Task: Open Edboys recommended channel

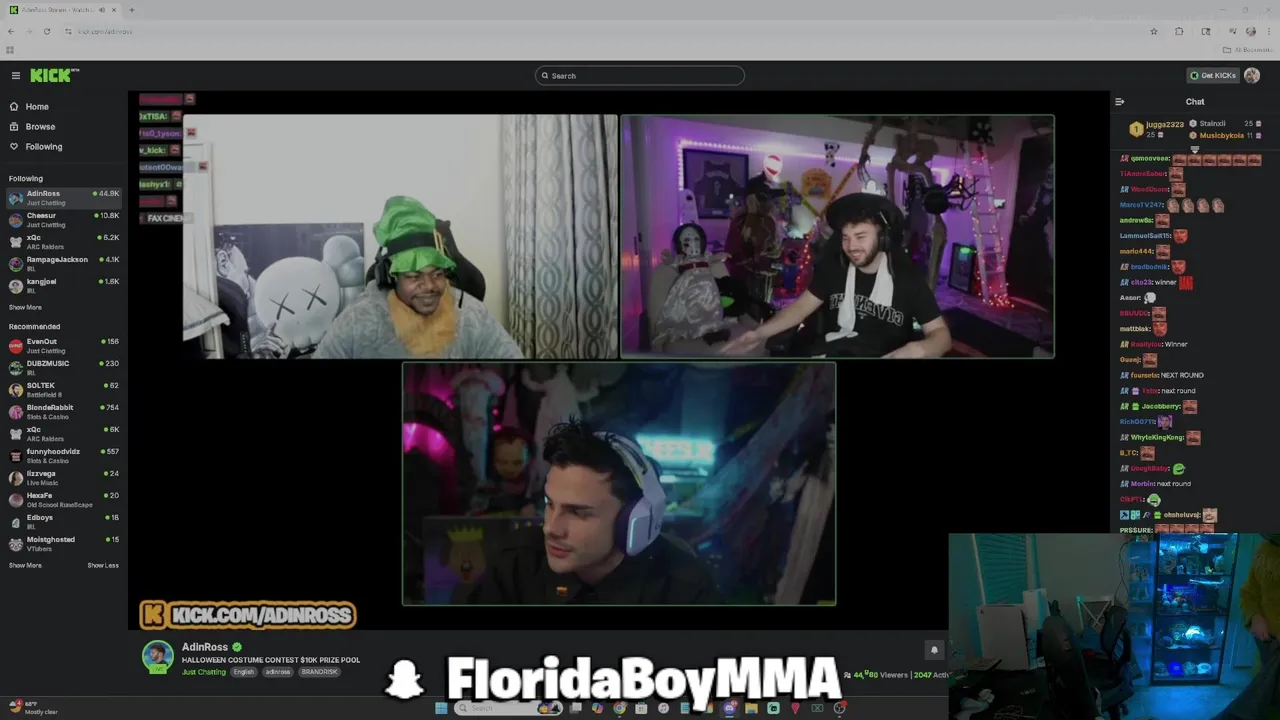Action: pyautogui.click(x=64, y=521)
